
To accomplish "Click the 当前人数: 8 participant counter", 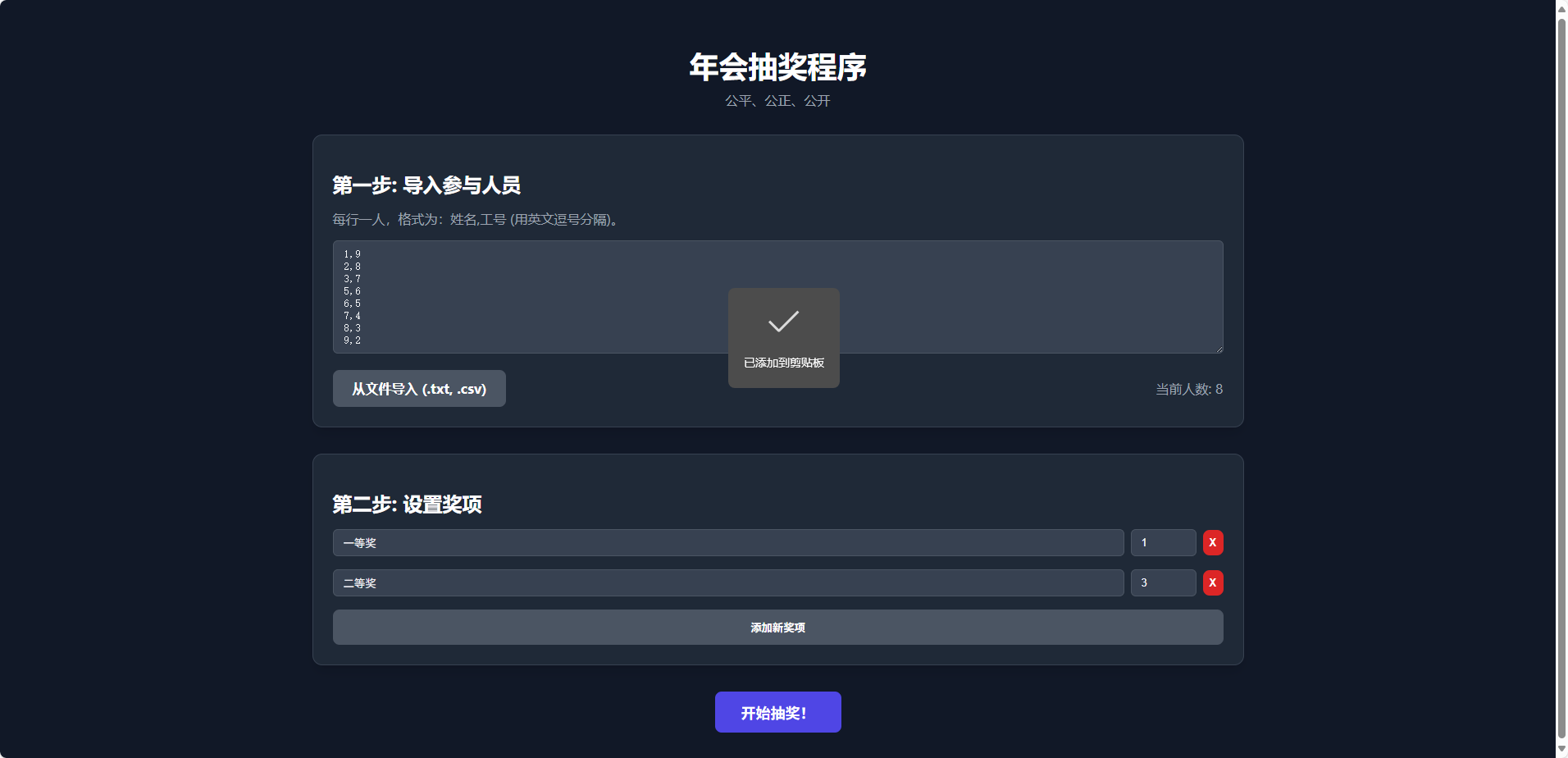I will [x=1187, y=389].
